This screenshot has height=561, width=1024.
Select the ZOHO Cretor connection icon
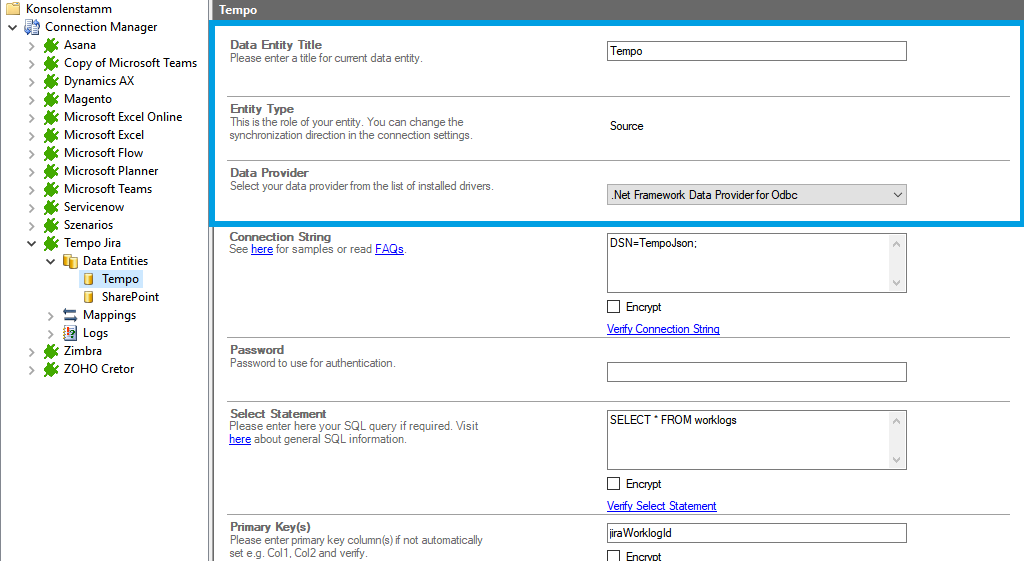pyautogui.click(x=51, y=369)
